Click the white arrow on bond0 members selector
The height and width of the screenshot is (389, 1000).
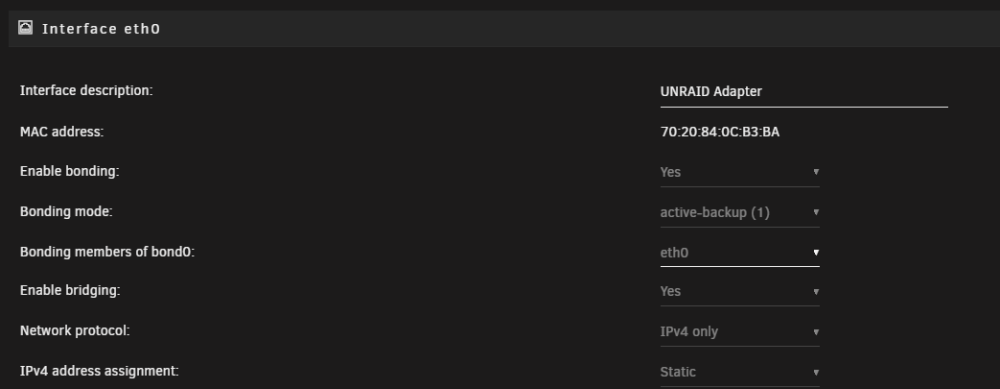pos(816,253)
